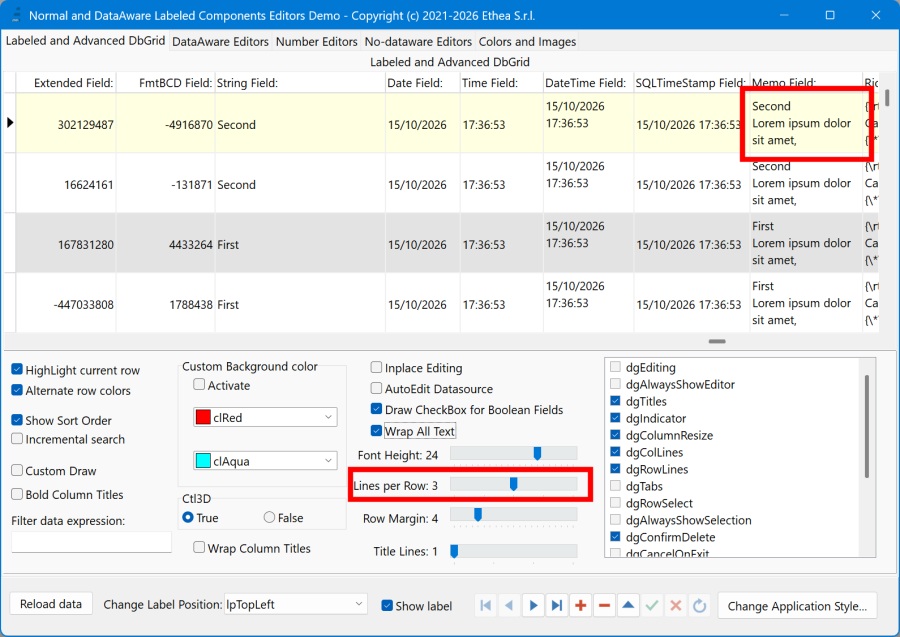
Task: Uncheck dgConfirmDelete option
Action: [615, 537]
